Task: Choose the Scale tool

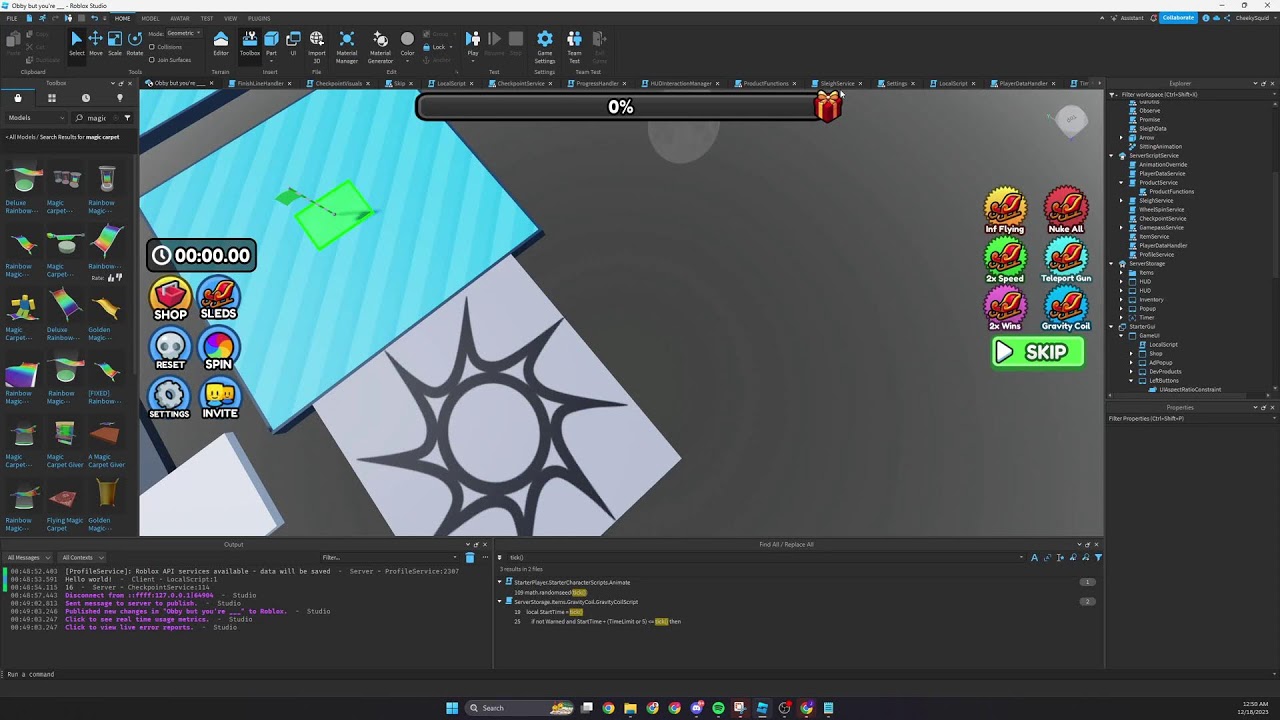Action: coord(115,42)
